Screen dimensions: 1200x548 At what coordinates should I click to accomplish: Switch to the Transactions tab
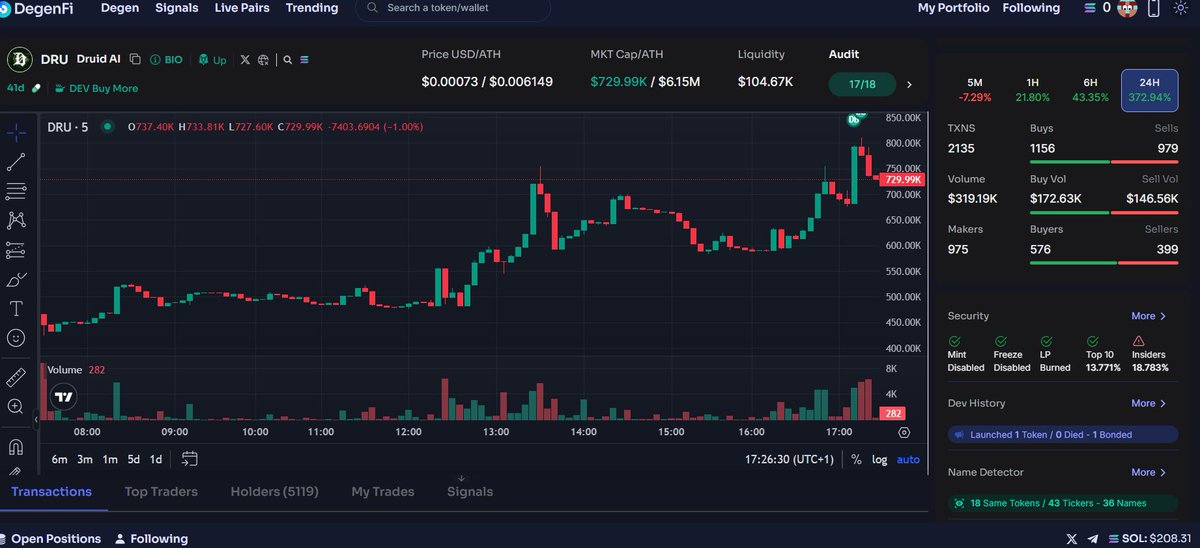pos(51,491)
